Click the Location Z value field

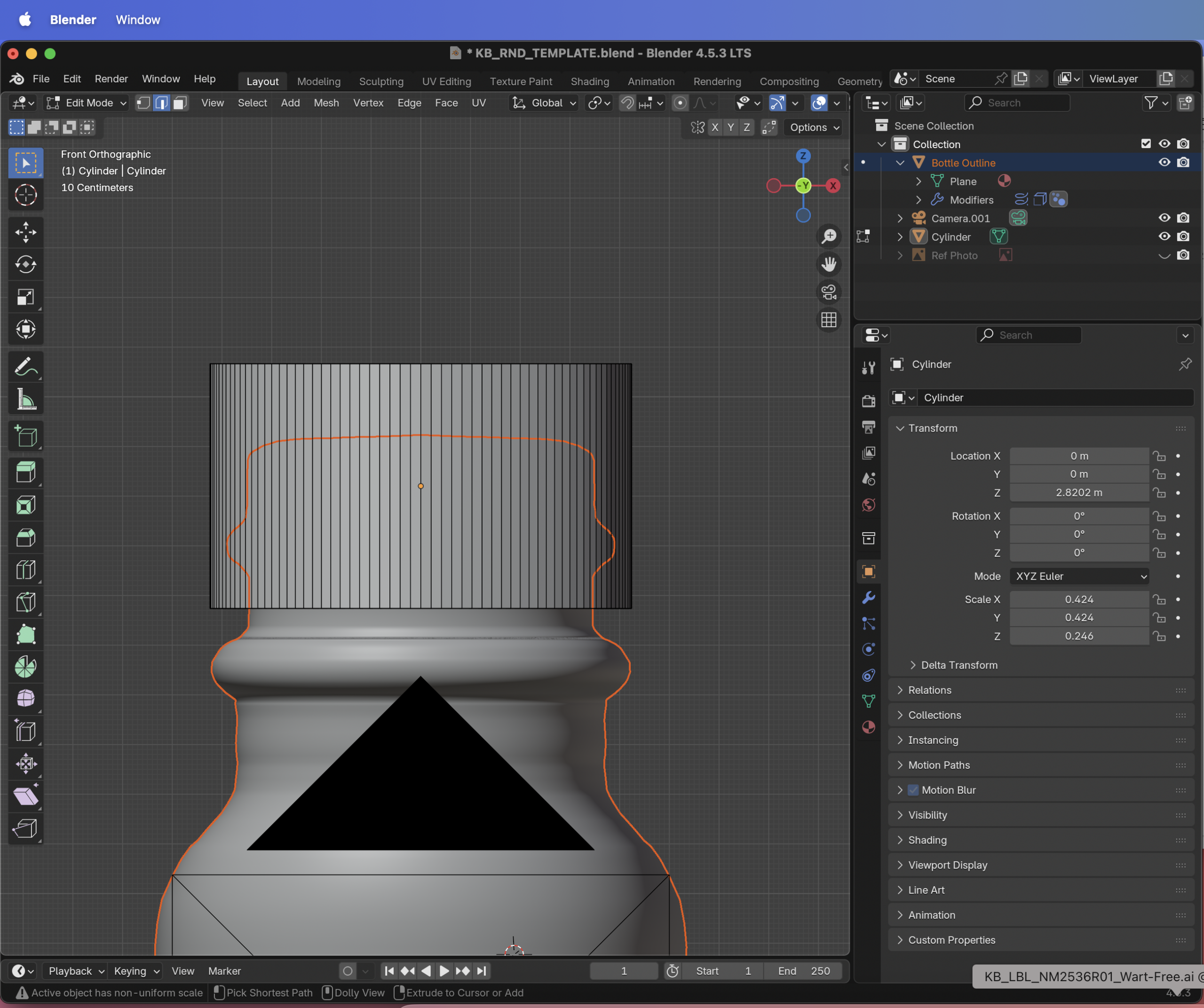(x=1079, y=492)
